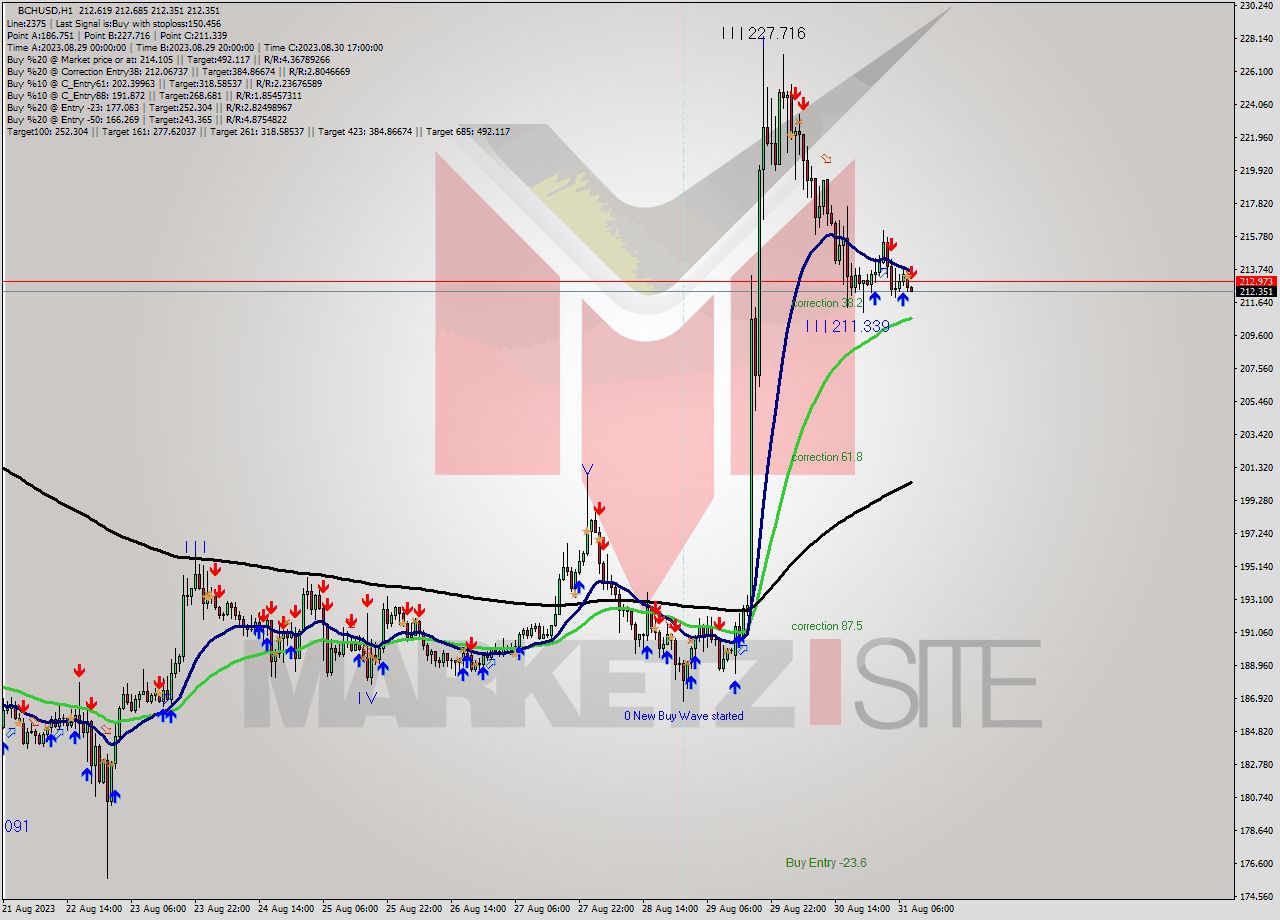Select the 'correction 38.2' level label
The height and width of the screenshot is (920, 1280).
[826, 303]
